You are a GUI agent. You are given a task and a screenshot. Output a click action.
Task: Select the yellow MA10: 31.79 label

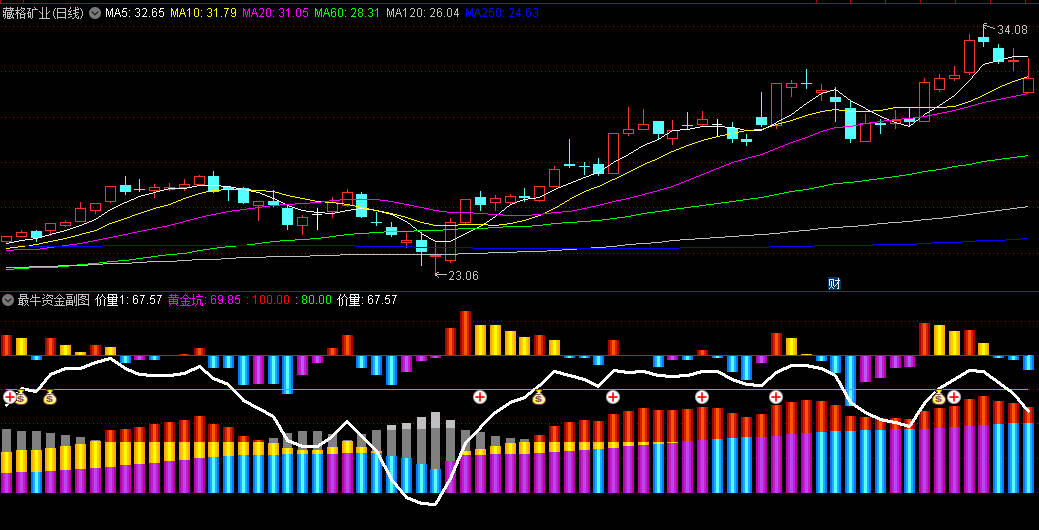(x=203, y=13)
